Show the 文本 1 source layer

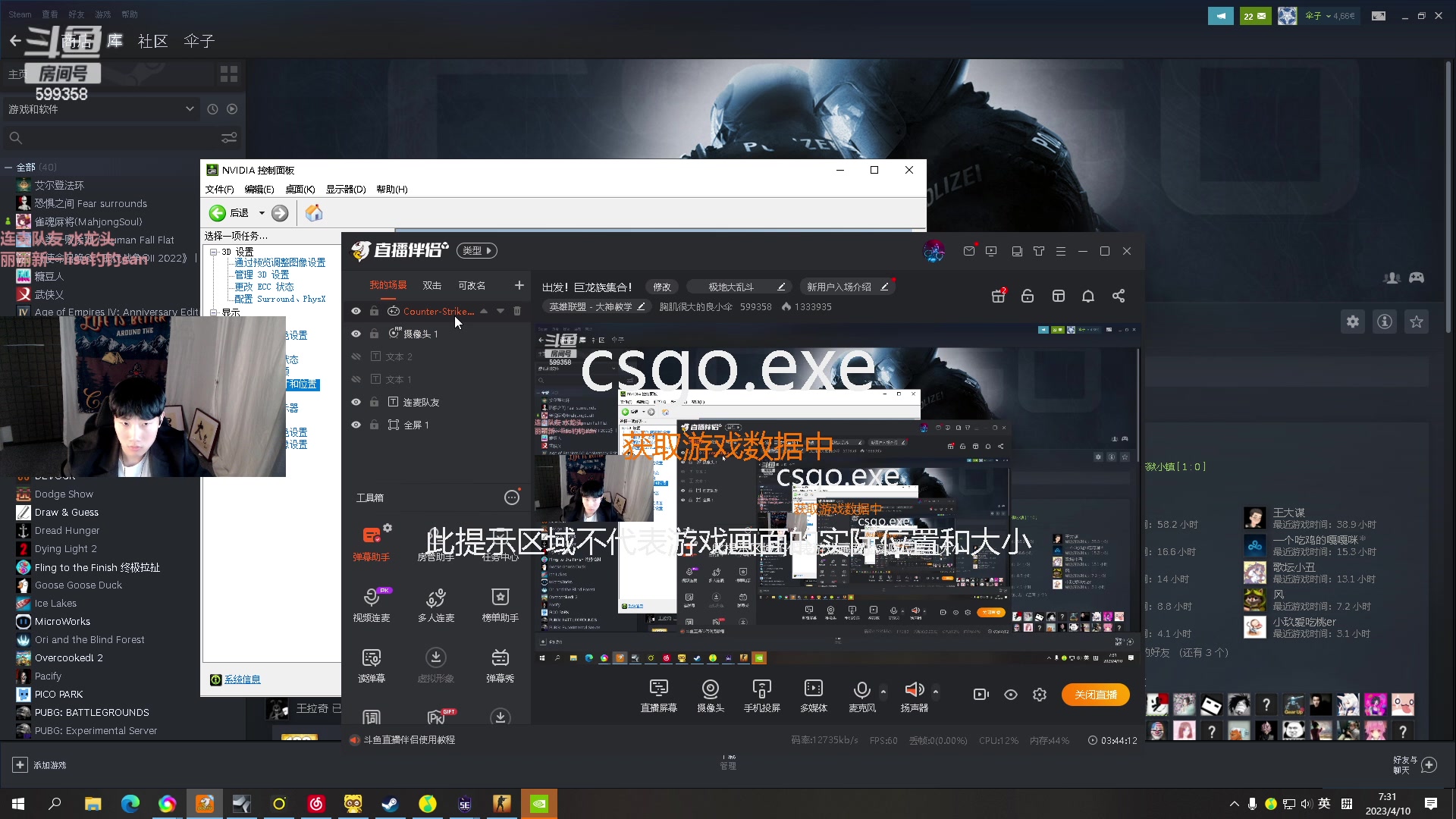[356, 379]
